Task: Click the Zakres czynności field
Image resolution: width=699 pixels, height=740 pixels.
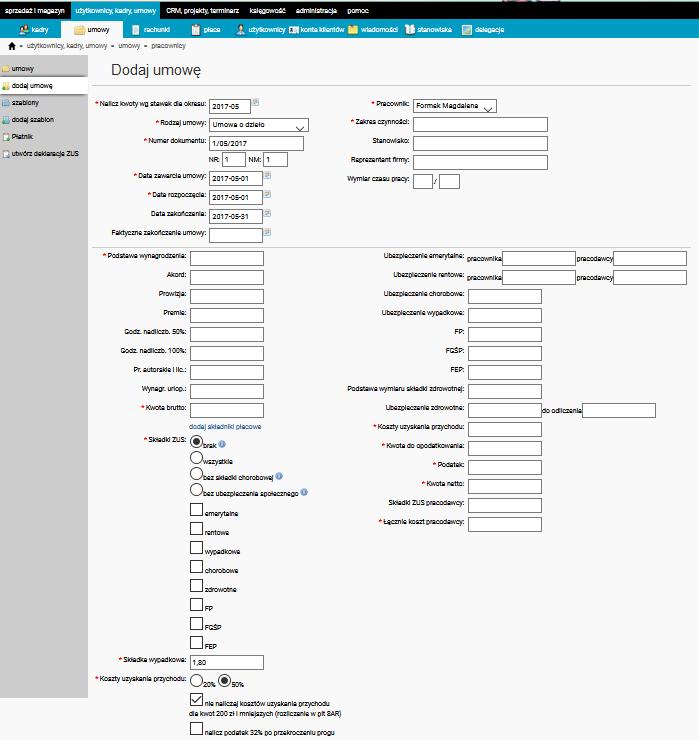Action: pos(480,124)
